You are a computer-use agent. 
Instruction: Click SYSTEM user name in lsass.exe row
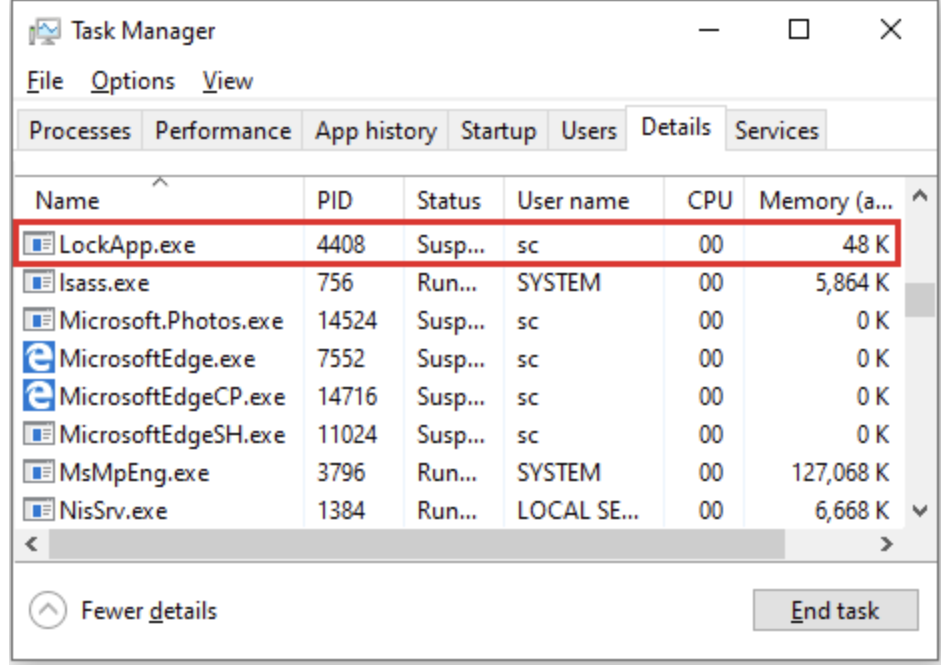click(559, 283)
